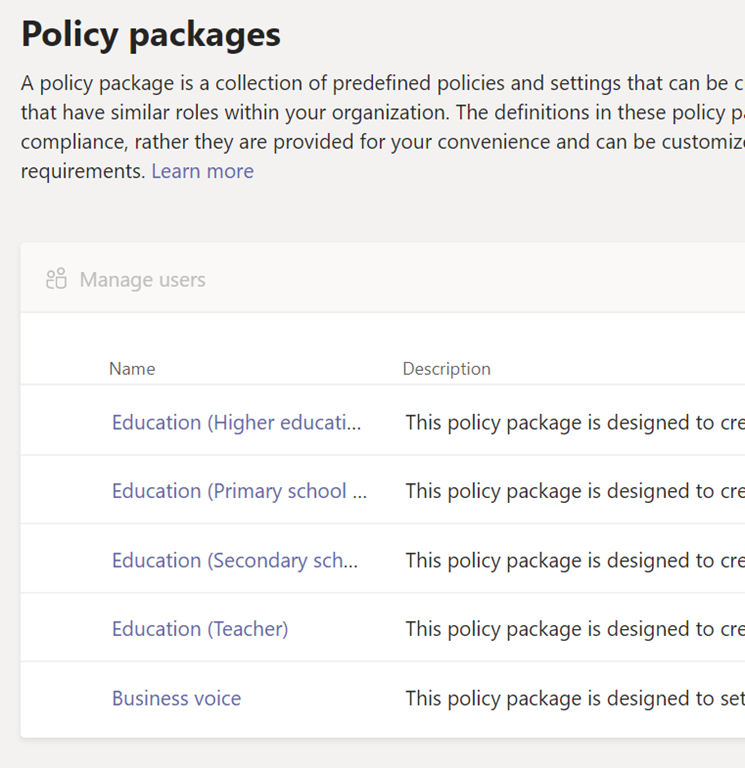The image size is (745, 768).
Task: Select the Higher education row's left margin
Action: [x=62, y=423]
